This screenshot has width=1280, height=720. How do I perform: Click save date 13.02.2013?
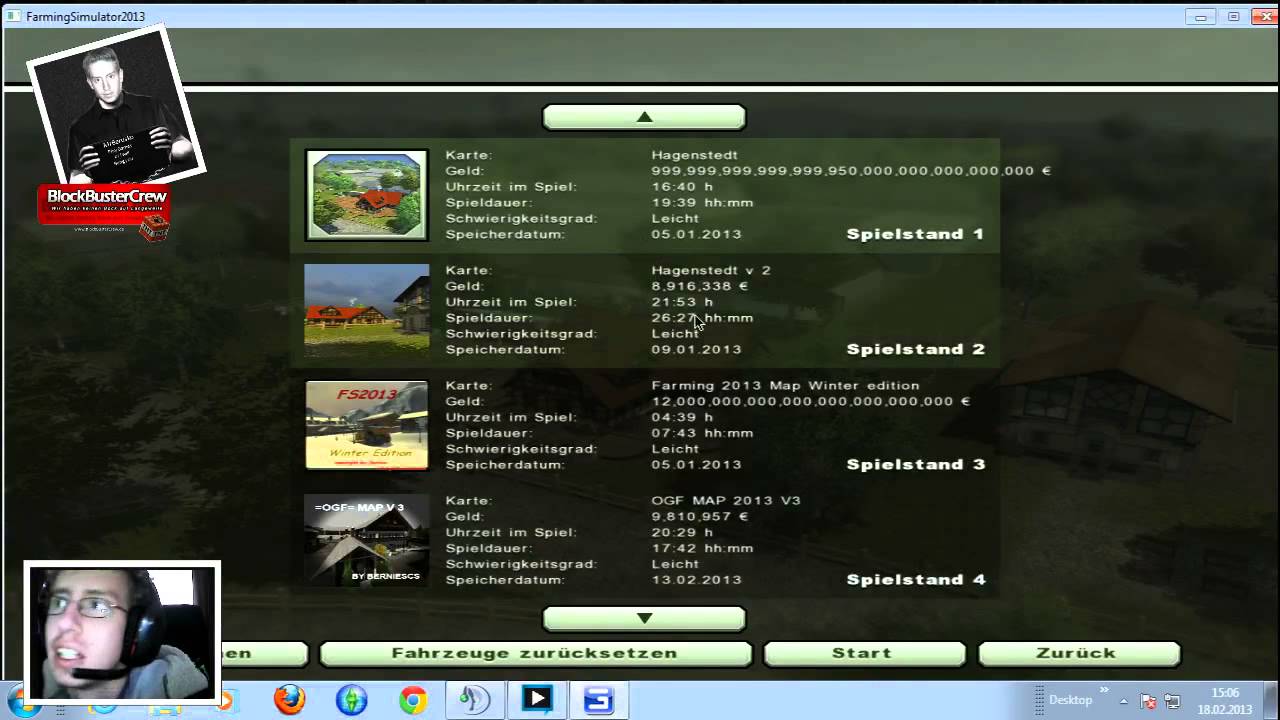(x=696, y=580)
